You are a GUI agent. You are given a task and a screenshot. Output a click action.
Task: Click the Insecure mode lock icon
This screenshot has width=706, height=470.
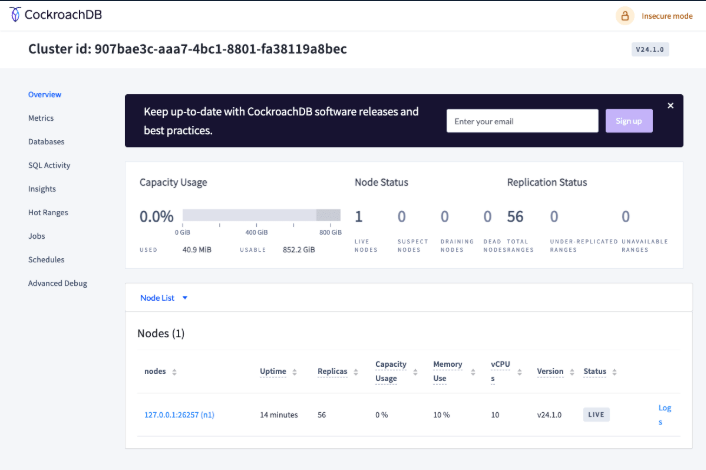[x=625, y=16]
